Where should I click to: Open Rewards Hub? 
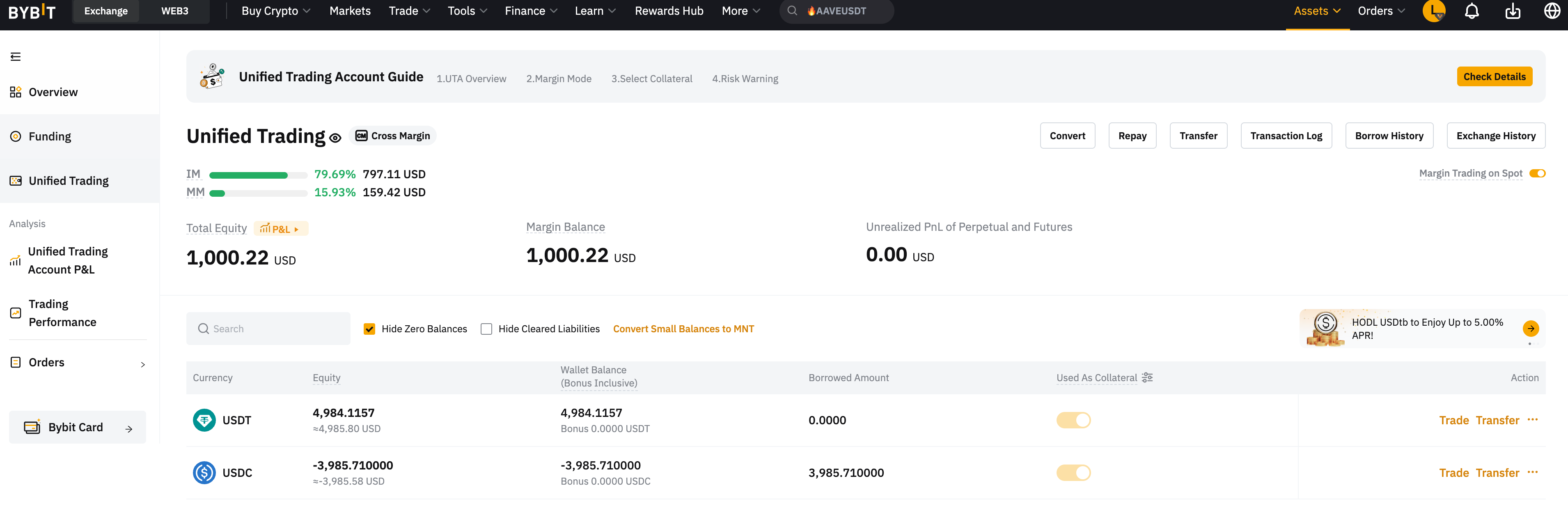pos(669,11)
